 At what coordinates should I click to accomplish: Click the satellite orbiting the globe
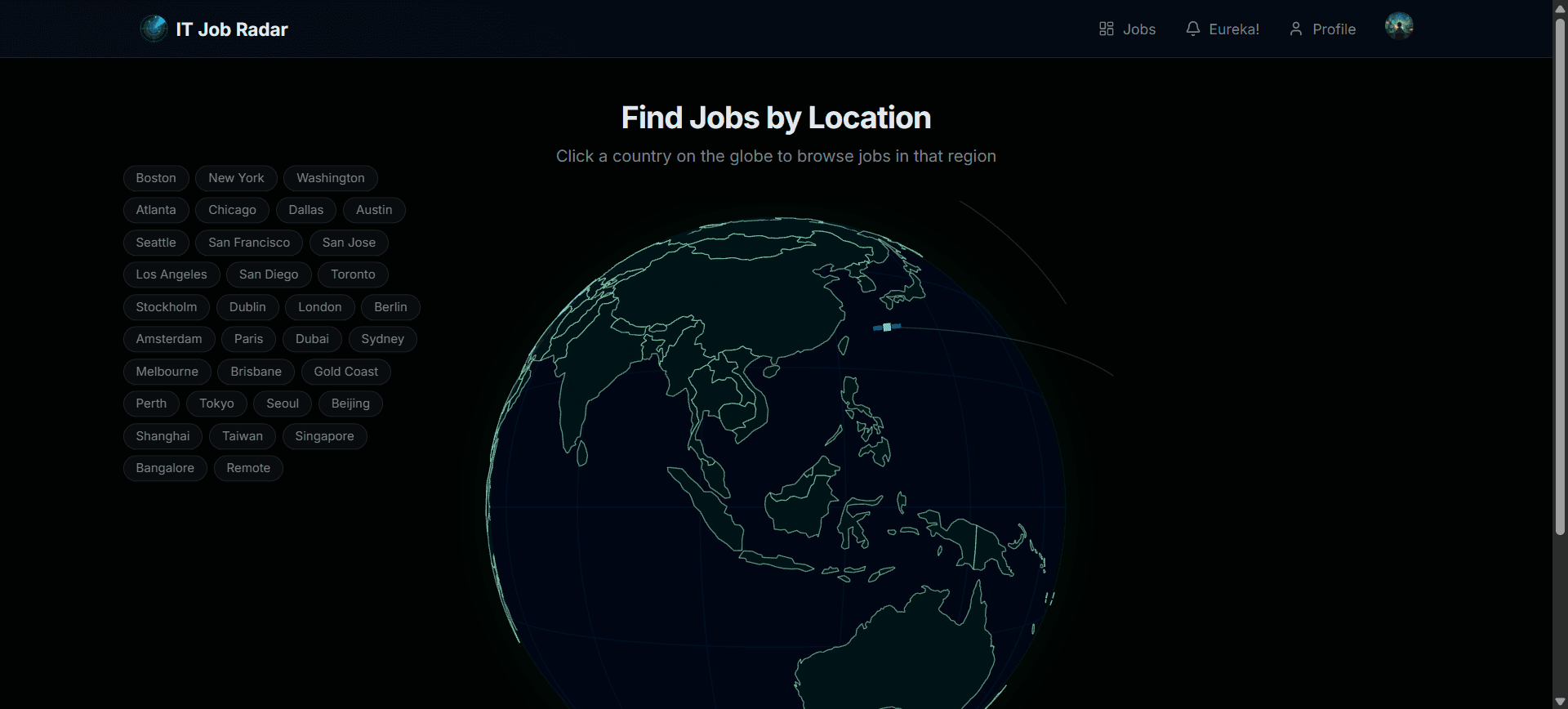[887, 328]
